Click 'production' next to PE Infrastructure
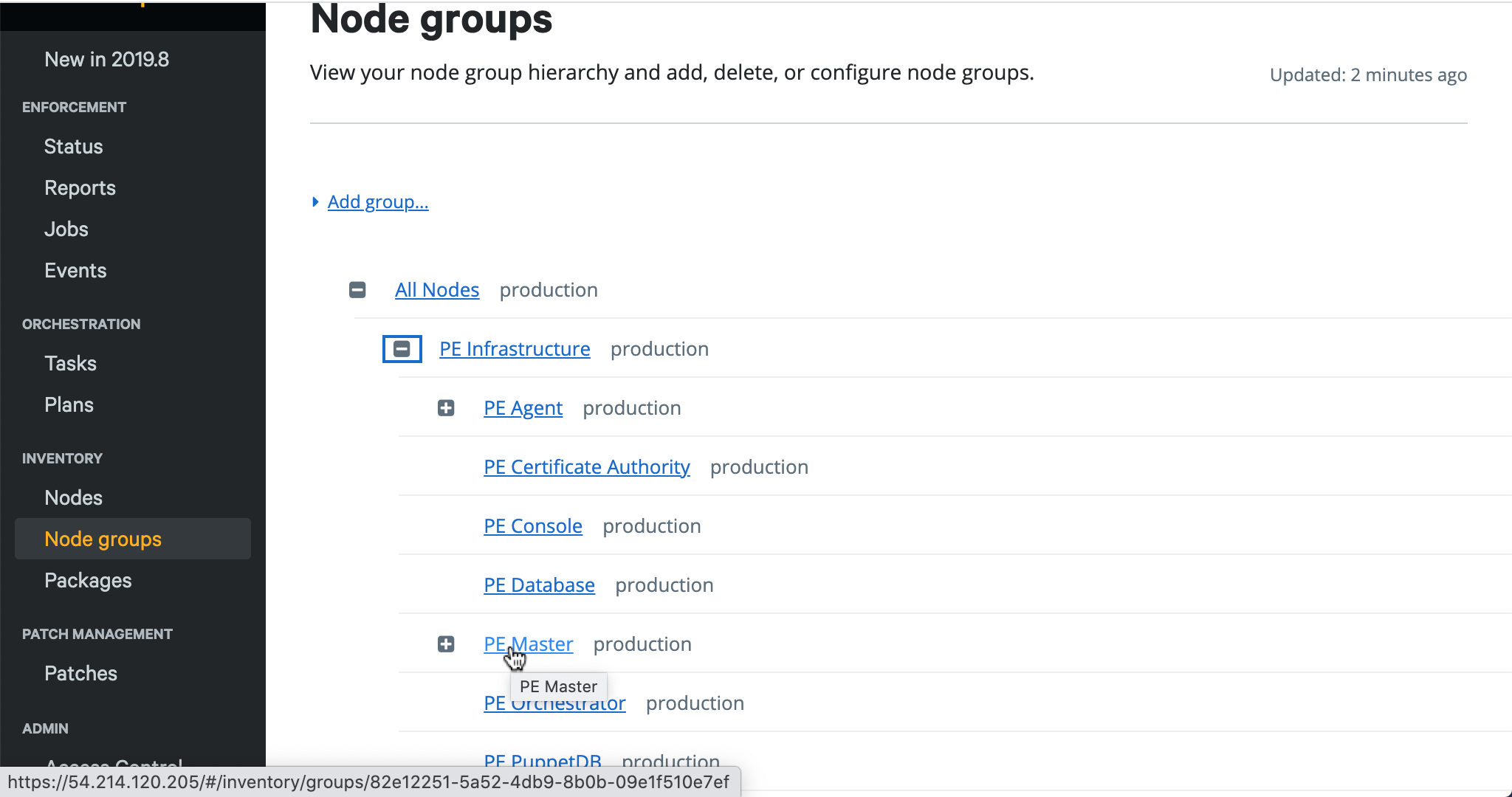1512x797 pixels. click(x=659, y=349)
